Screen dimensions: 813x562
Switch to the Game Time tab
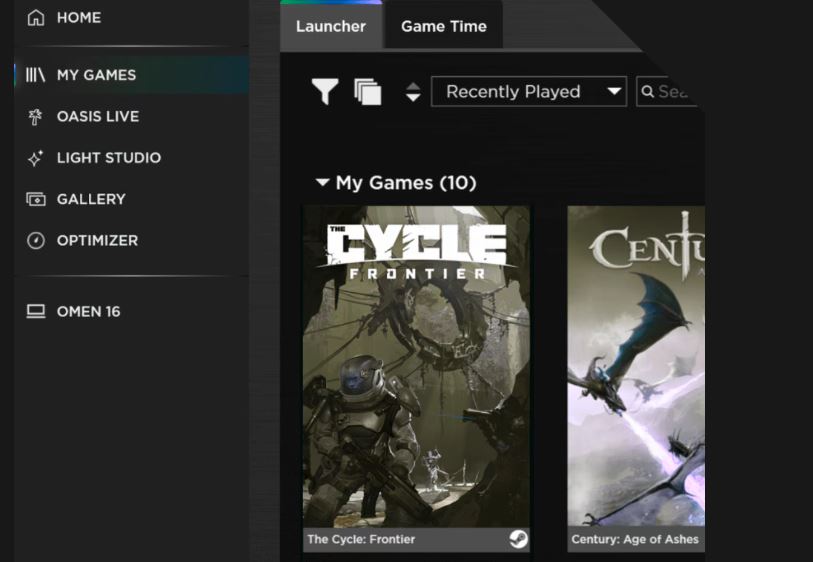click(444, 26)
